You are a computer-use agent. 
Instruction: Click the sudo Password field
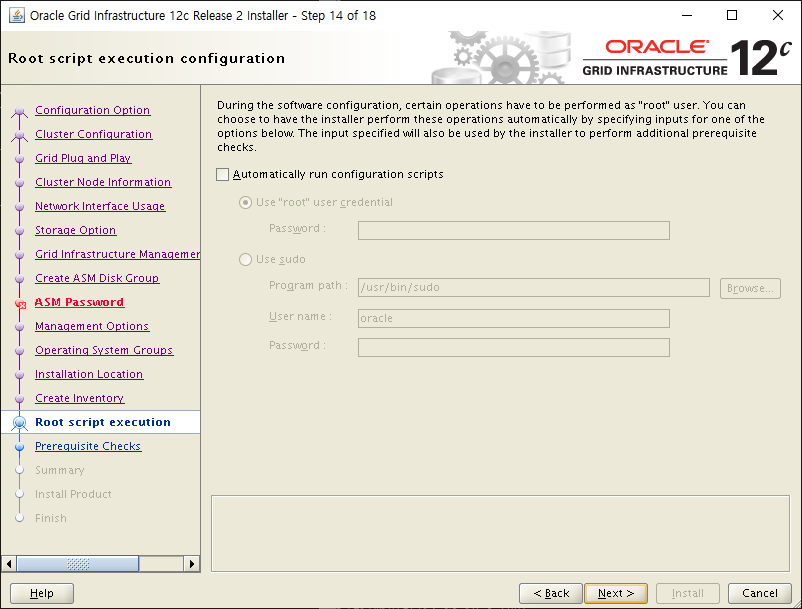tap(514, 348)
